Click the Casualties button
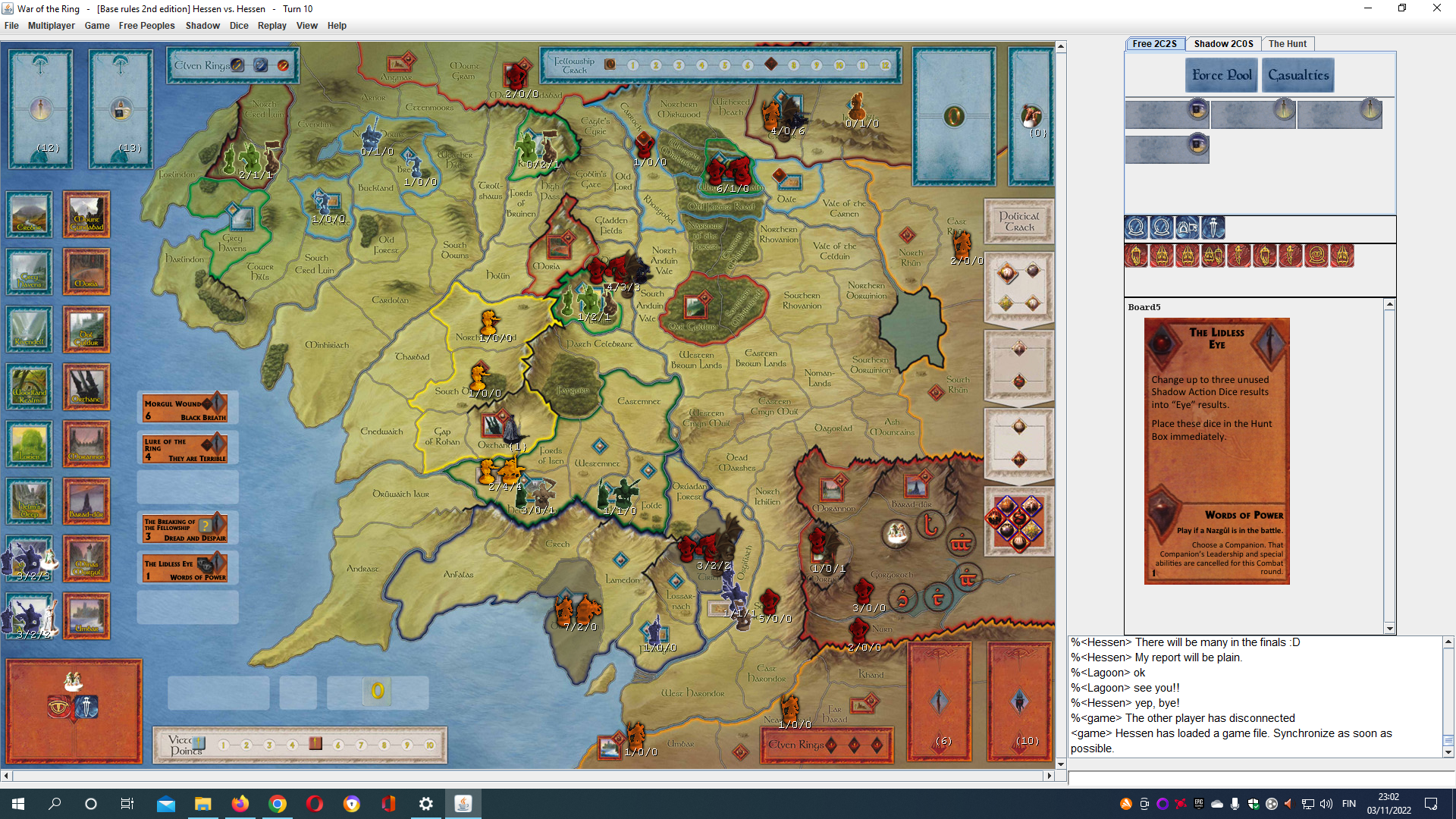The width and height of the screenshot is (1456, 819). point(1298,75)
